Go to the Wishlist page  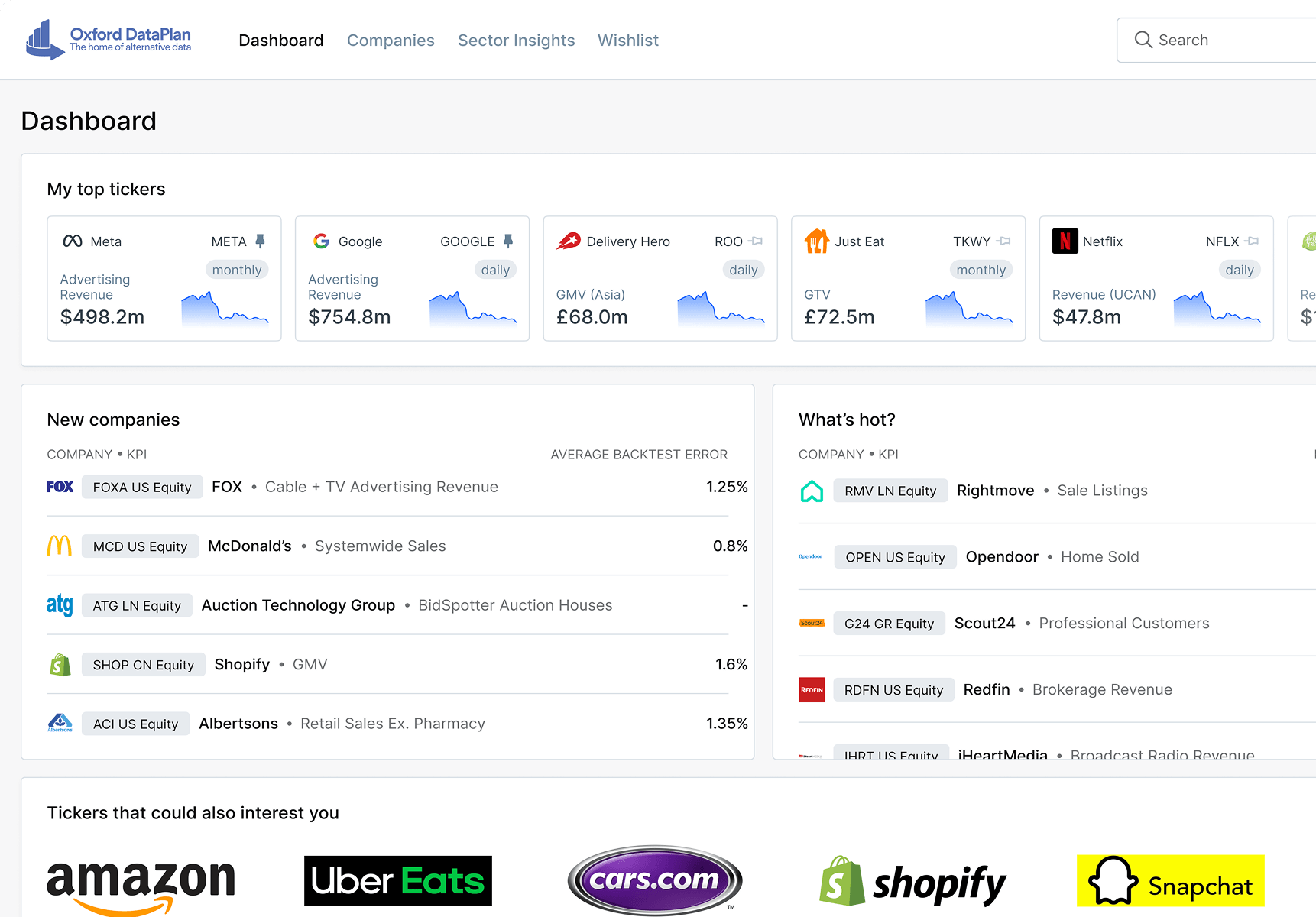(x=627, y=41)
